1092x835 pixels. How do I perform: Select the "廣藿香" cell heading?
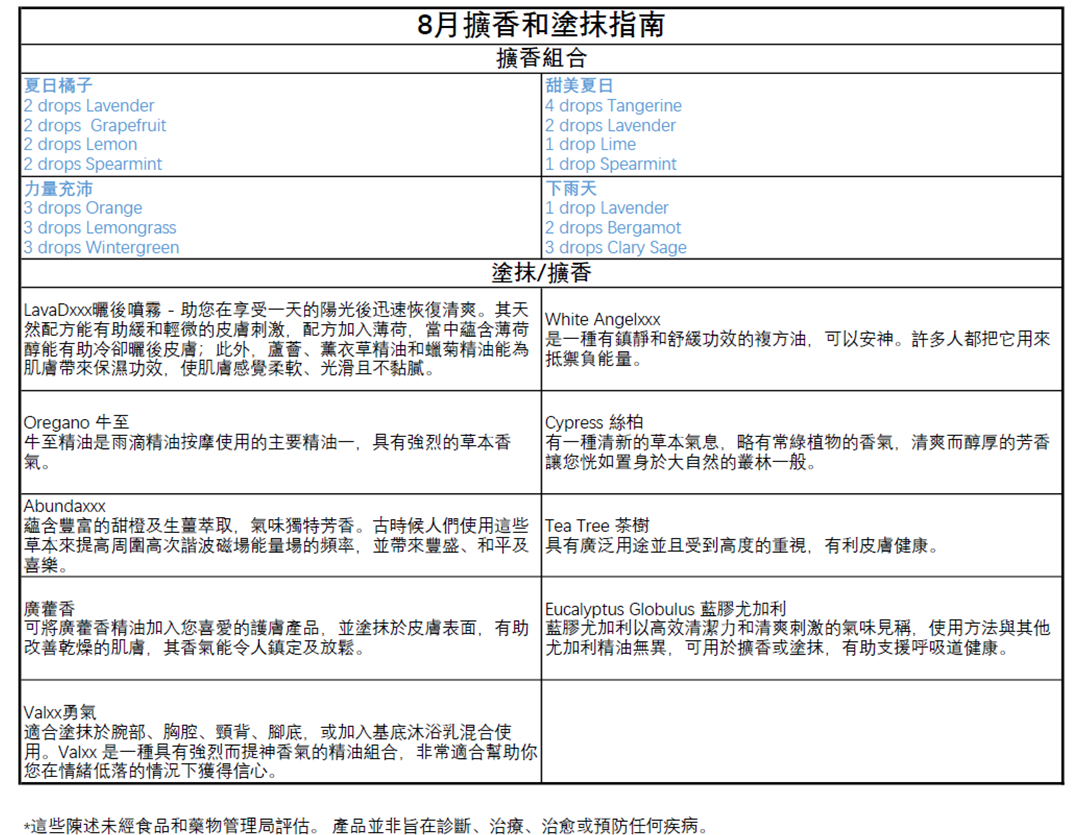pos(49,609)
